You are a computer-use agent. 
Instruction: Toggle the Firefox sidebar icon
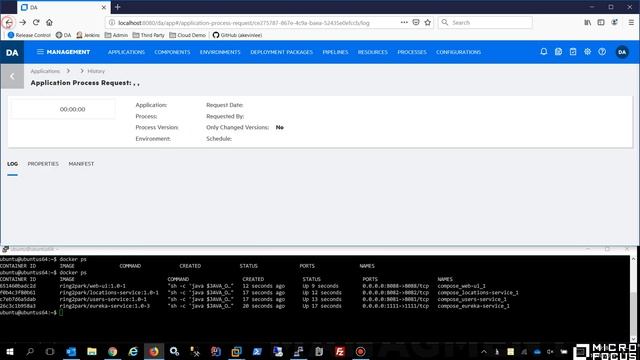(x=601, y=22)
